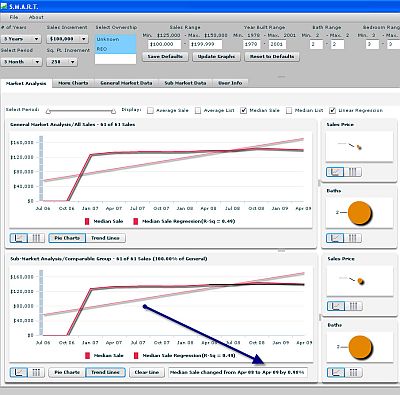Uncheck the Median Sale checkbox

(244, 110)
